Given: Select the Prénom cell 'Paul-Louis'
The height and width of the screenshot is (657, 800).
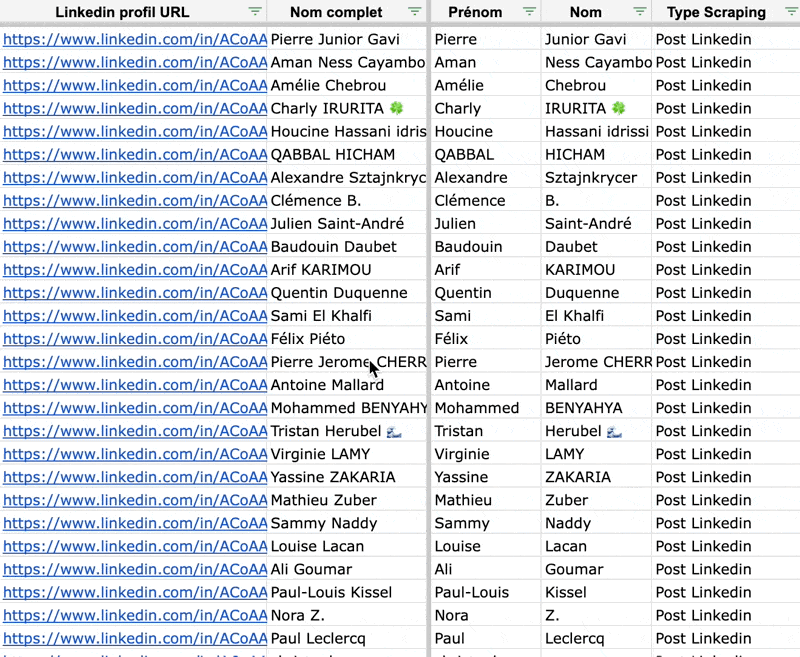Looking at the screenshot, I should tap(484, 592).
